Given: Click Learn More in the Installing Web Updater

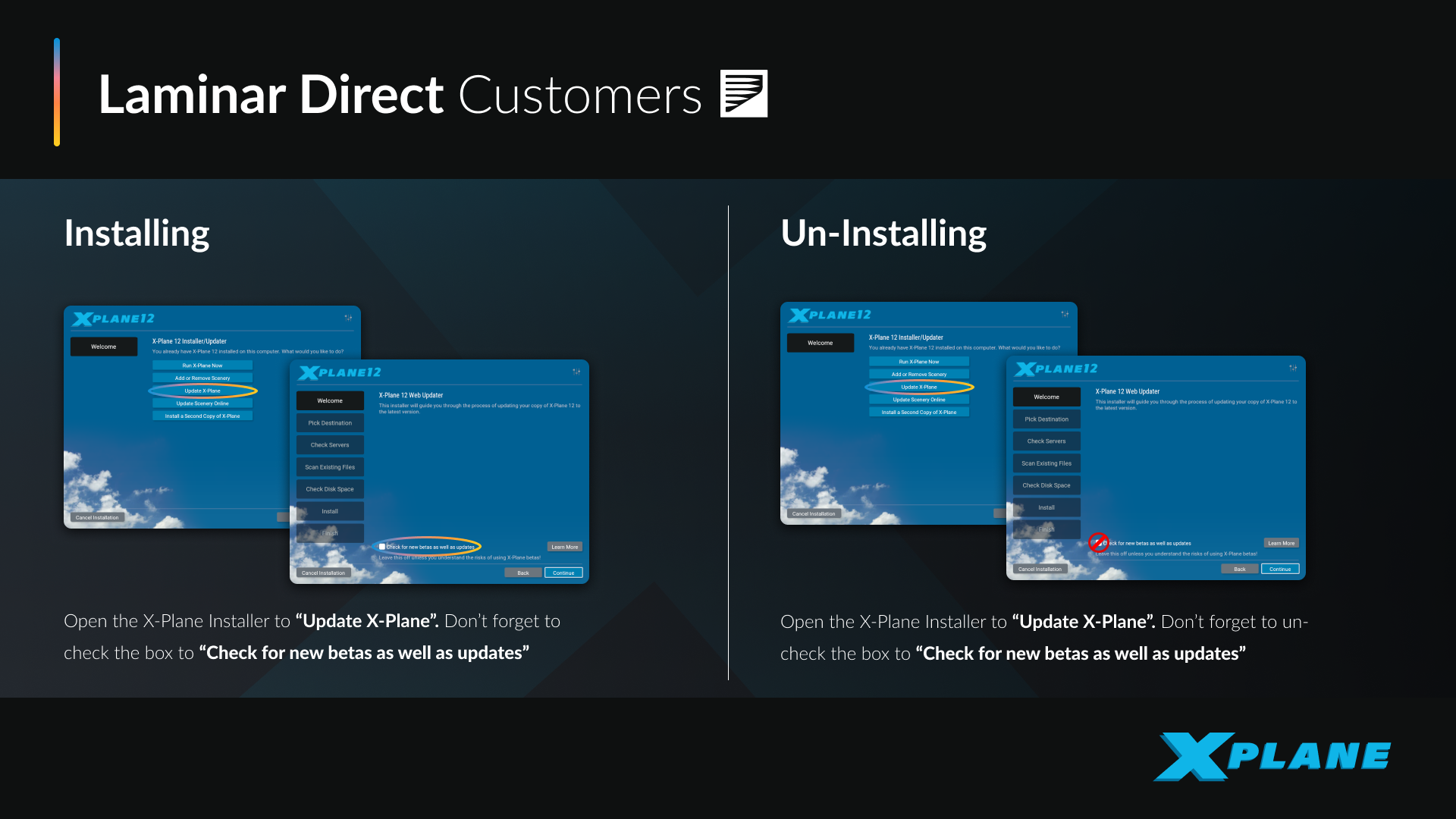Looking at the screenshot, I should [x=564, y=547].
